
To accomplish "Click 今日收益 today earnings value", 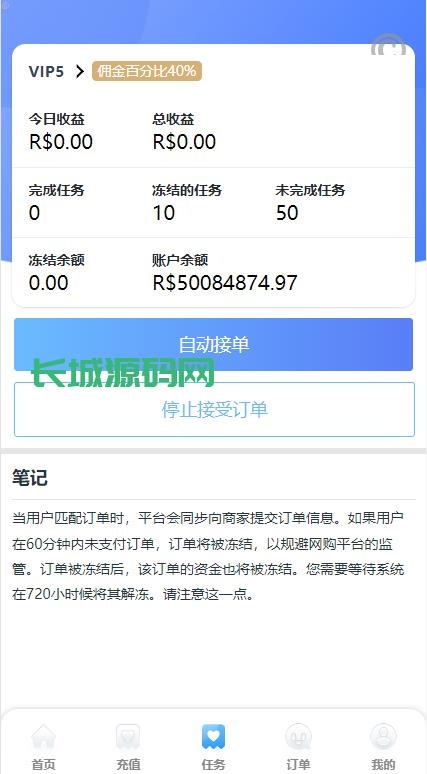I will point(61,142).
